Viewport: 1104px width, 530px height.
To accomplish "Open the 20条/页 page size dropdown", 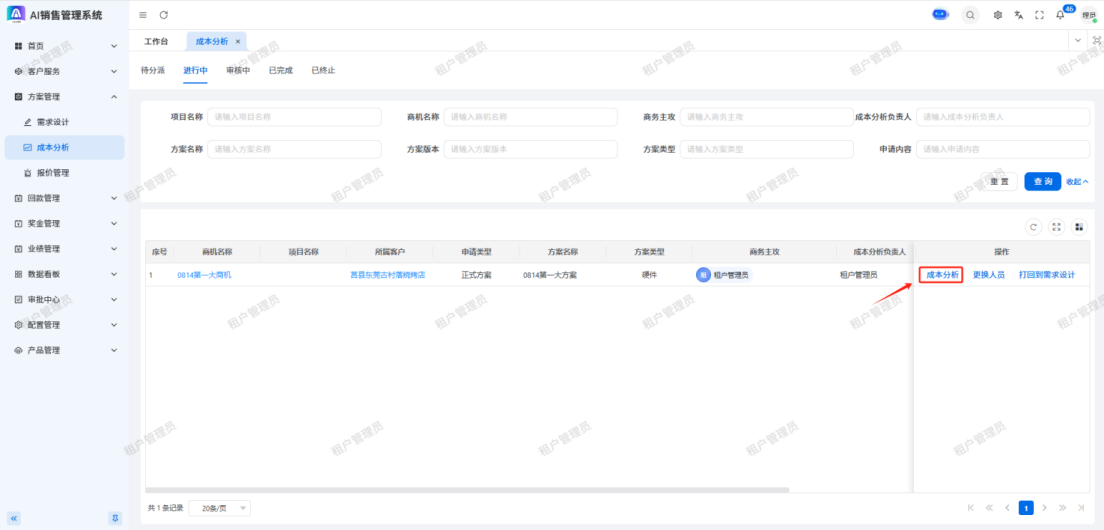I will pos(219,508).
